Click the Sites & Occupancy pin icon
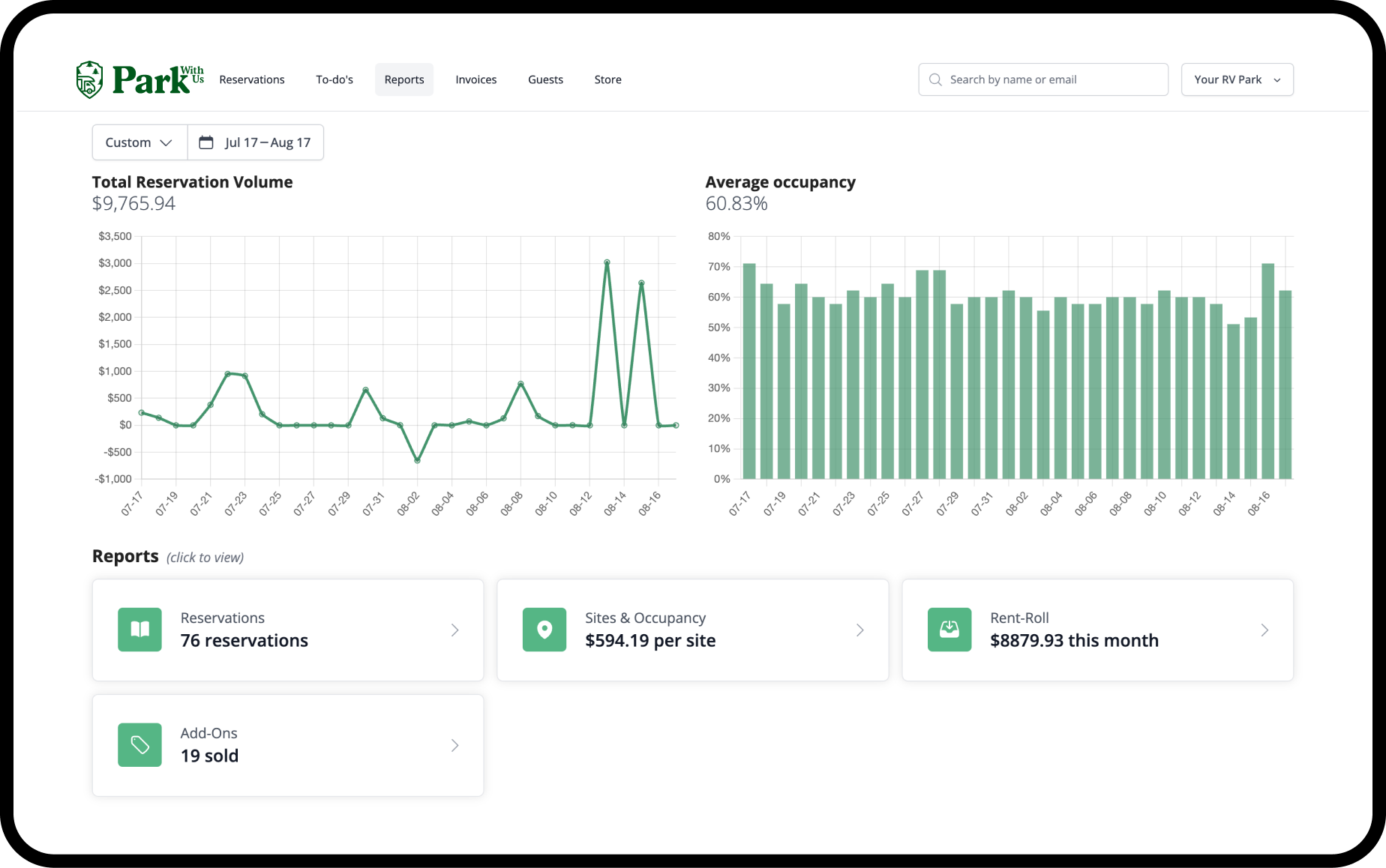Image resolution: width=1386 pixels, height=868 pixels. click(544, 630)
